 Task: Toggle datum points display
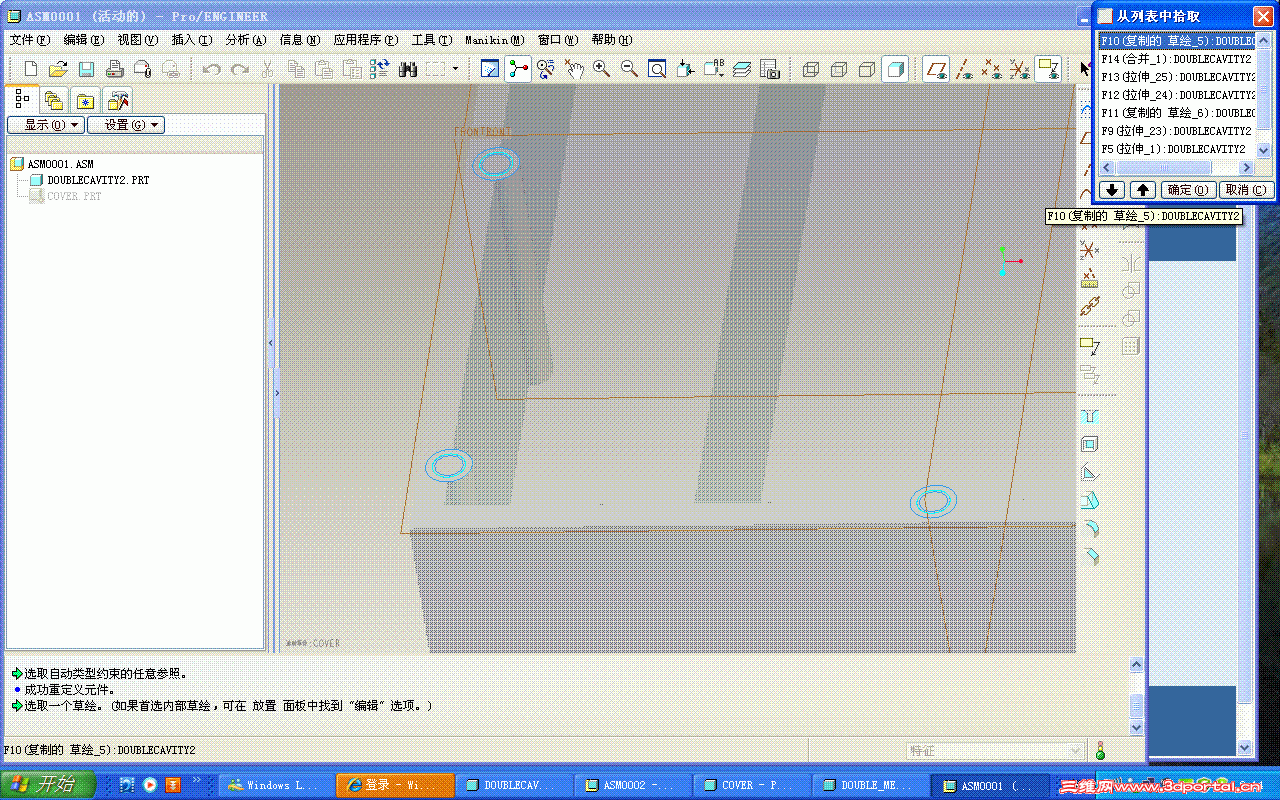click(992, 69)
